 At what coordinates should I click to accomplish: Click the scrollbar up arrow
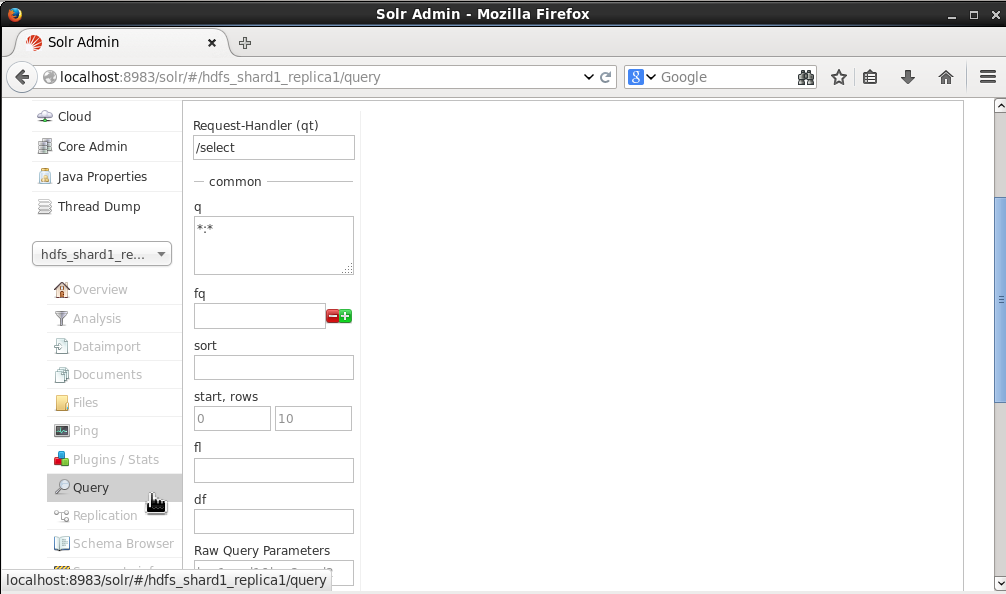pyautogui.click(x=1000, y=106)
